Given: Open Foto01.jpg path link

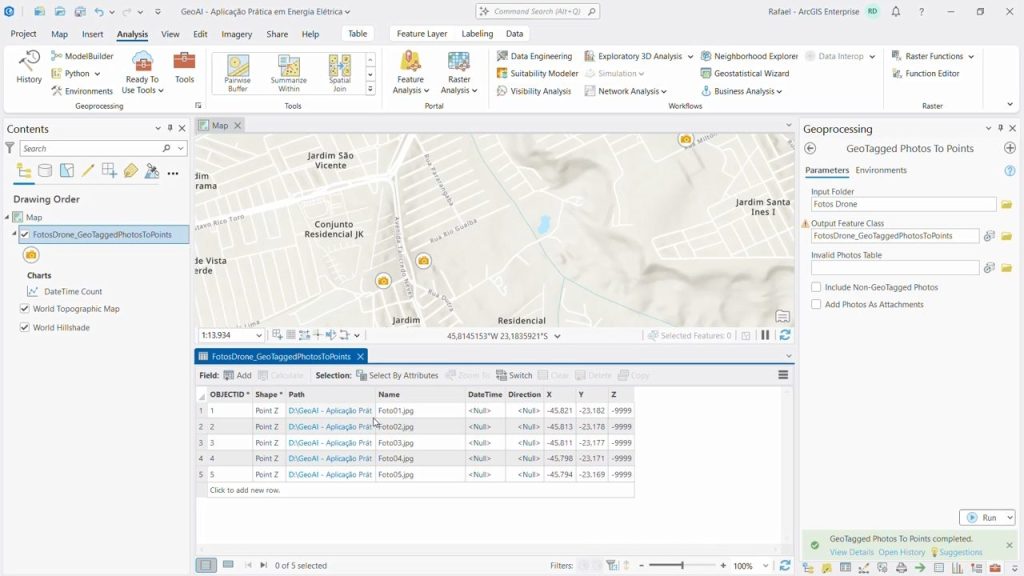Looking at the screenshot, I should pos(330,411).
